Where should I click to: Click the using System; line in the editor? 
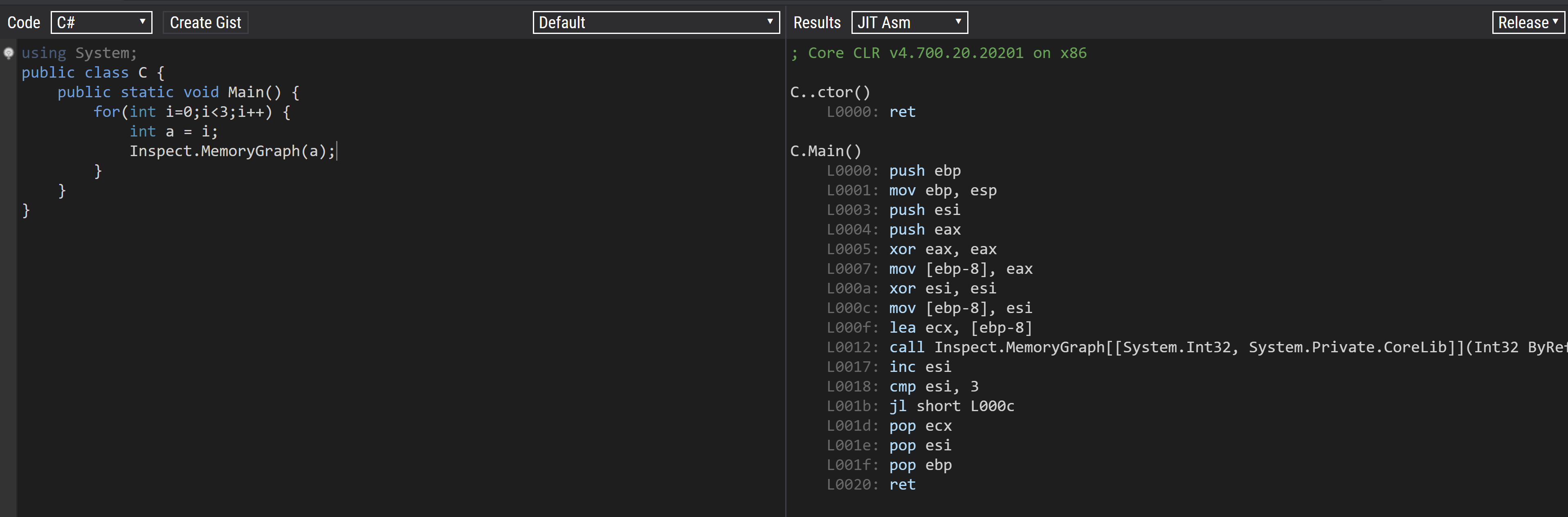pos(79,53)
